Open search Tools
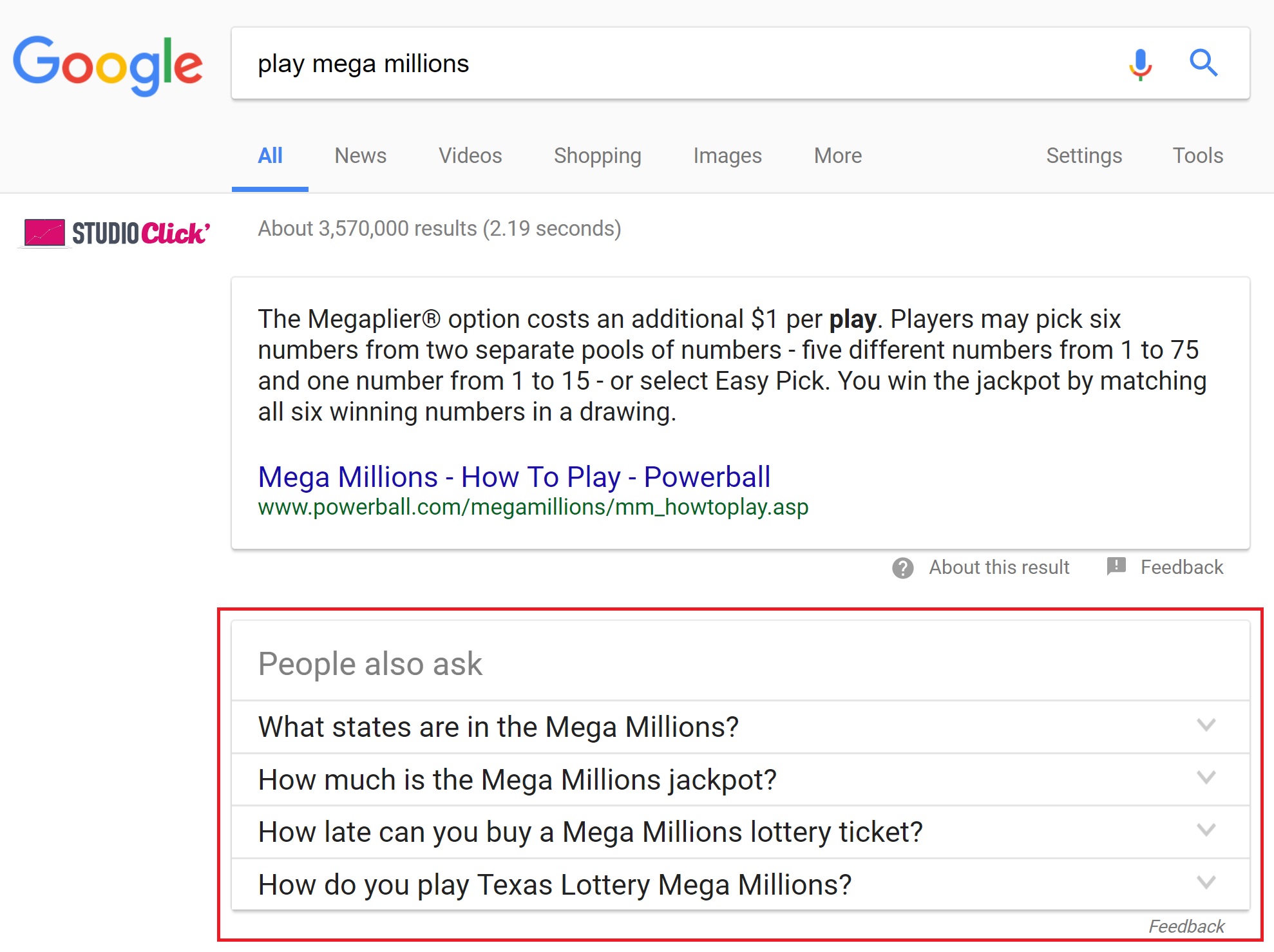 coord(1197,156)
